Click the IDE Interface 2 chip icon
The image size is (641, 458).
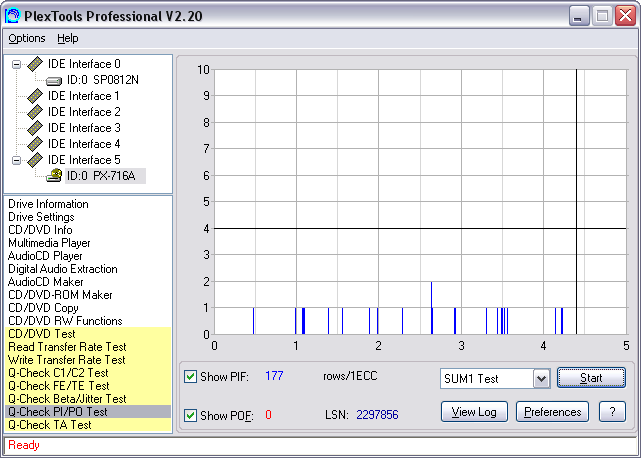tap(35, 112)
